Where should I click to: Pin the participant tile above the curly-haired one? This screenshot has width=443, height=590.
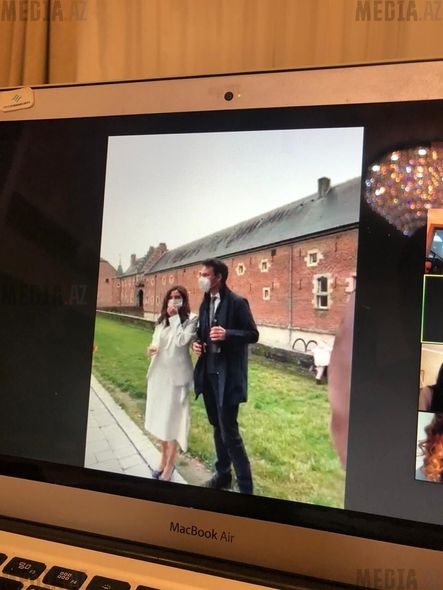click(431, 377)
